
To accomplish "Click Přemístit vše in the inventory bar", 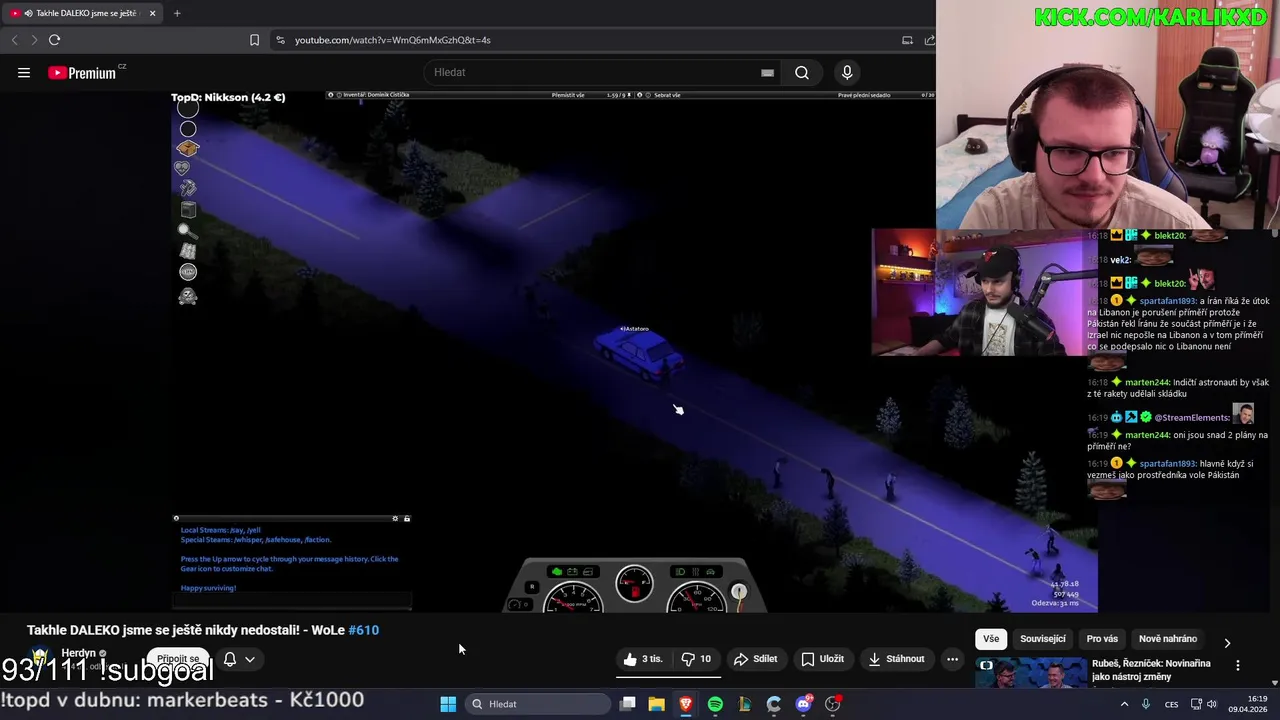I will click(x=568, y=95).
